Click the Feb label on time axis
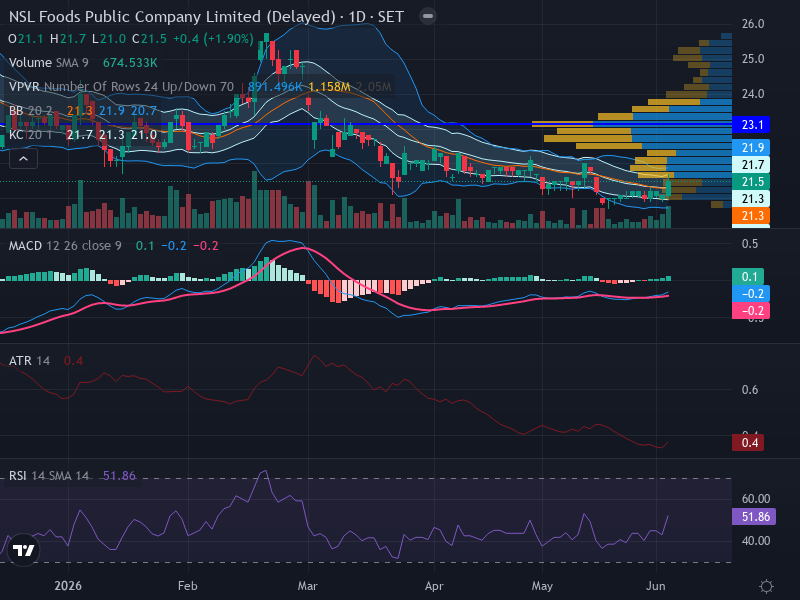 pyautogui.click(x=188, y=586)
